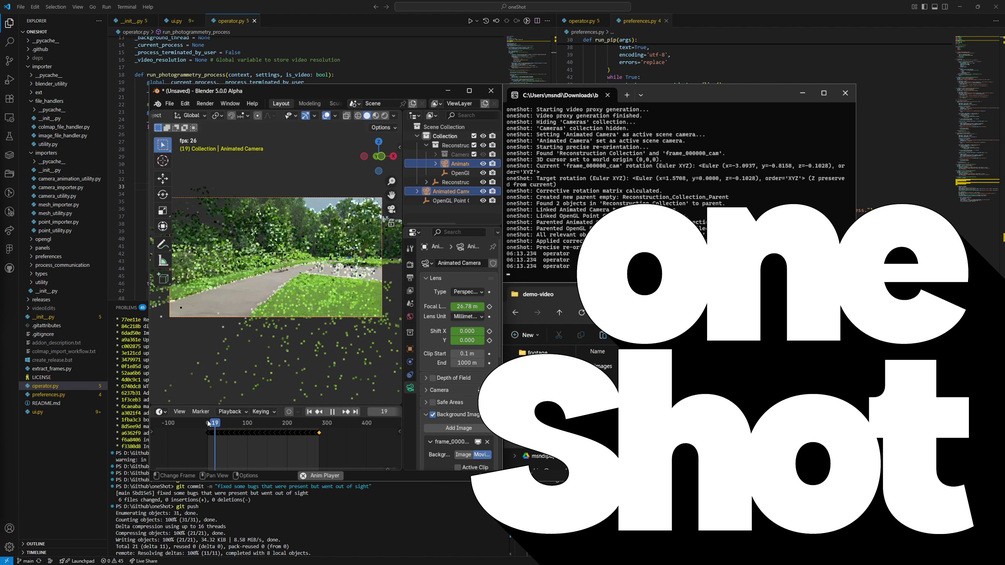
Task: Open VS Code Source Control view
Action: pos(9,61)
